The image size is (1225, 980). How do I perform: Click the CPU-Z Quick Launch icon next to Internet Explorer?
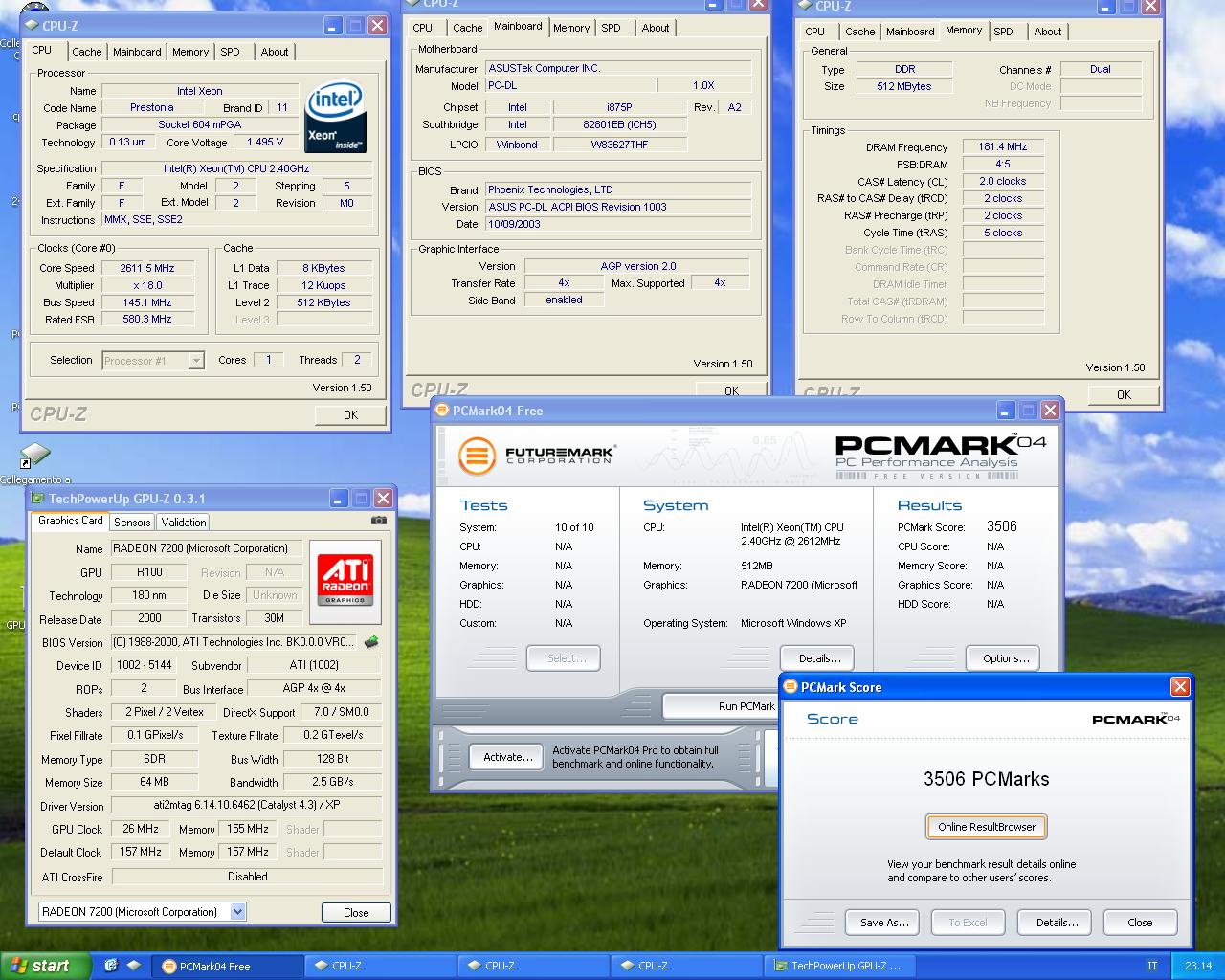[134, 966]
